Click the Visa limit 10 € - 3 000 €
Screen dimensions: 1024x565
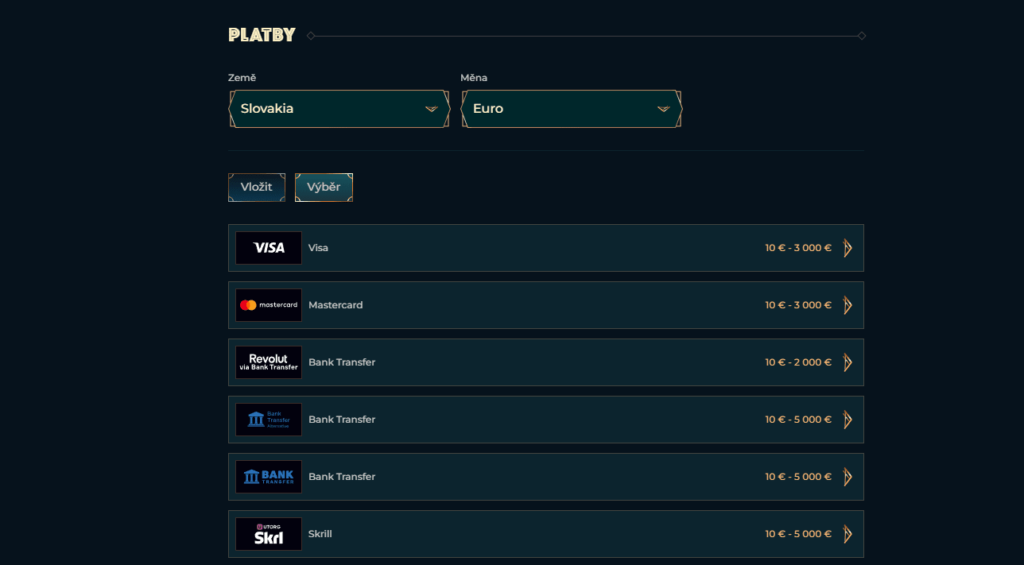click(798, 248)
